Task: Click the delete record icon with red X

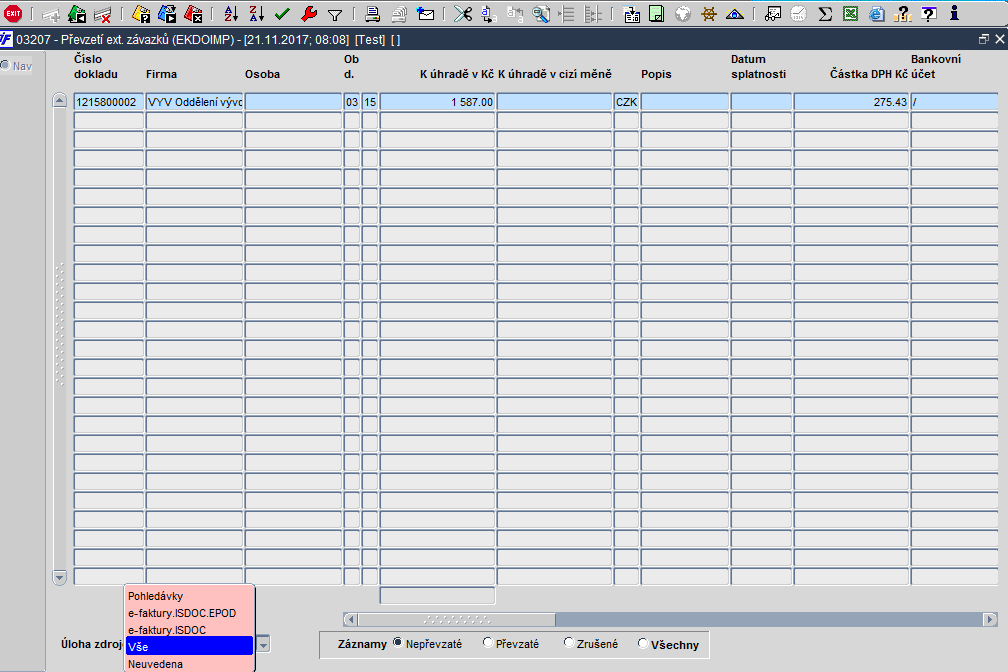Action: click(x=102, y=14)
